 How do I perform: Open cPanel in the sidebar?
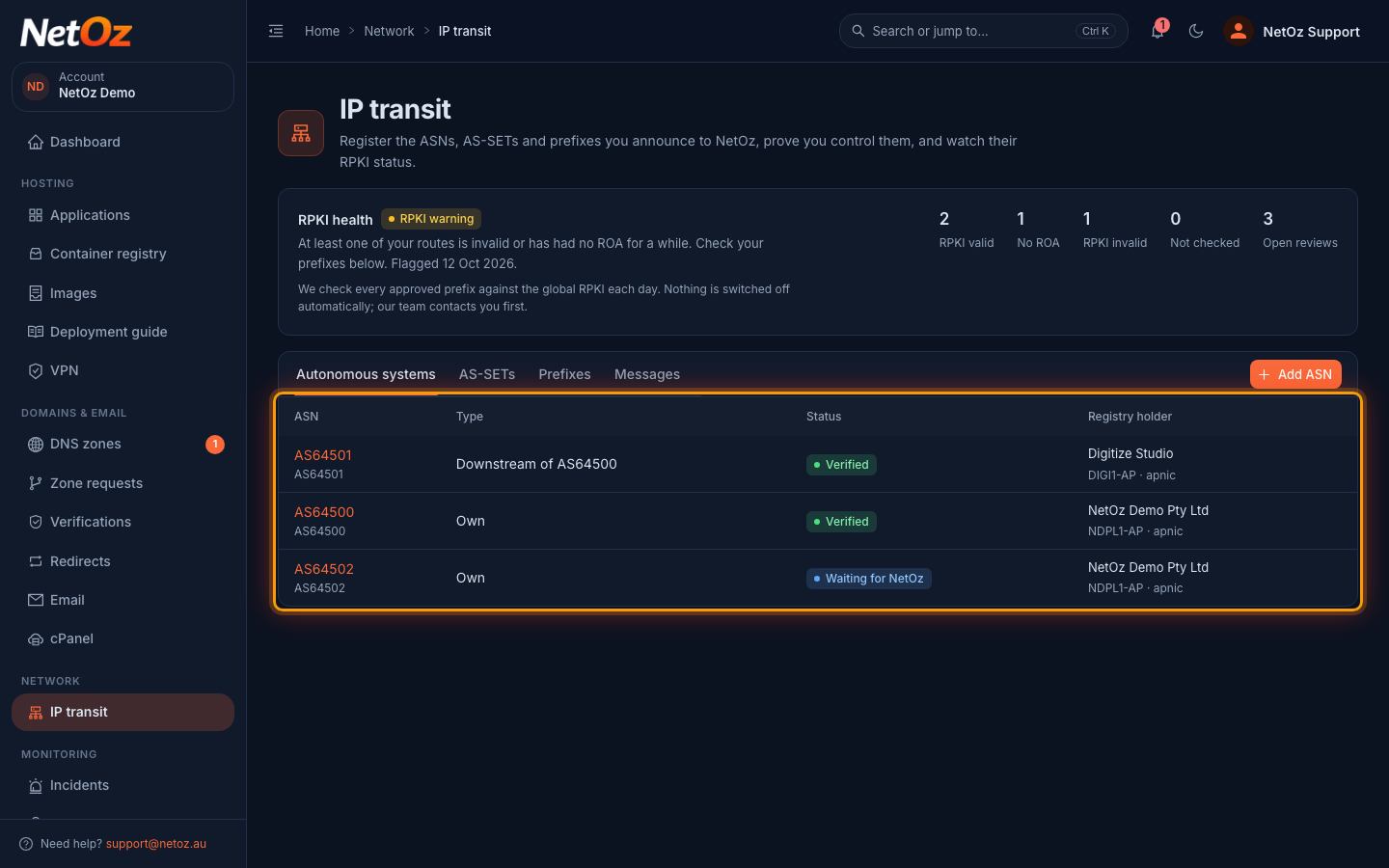(x=123, y=638)
